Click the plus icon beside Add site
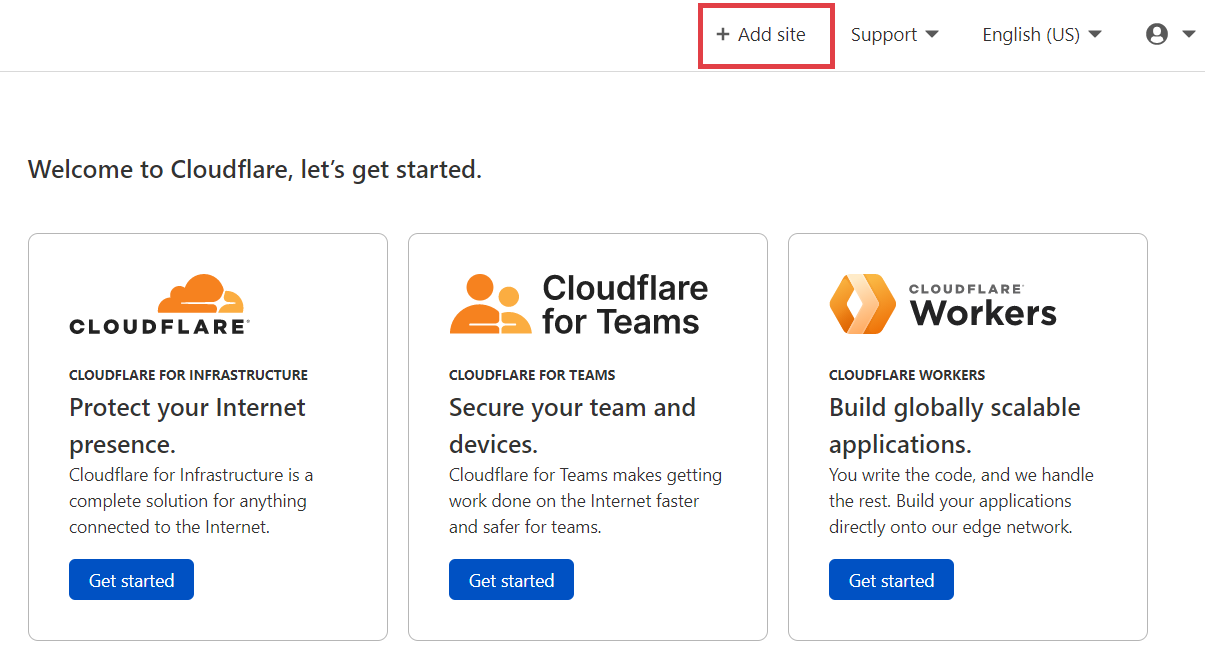This screenshot has height=661, width=1205. coord(723,35)
